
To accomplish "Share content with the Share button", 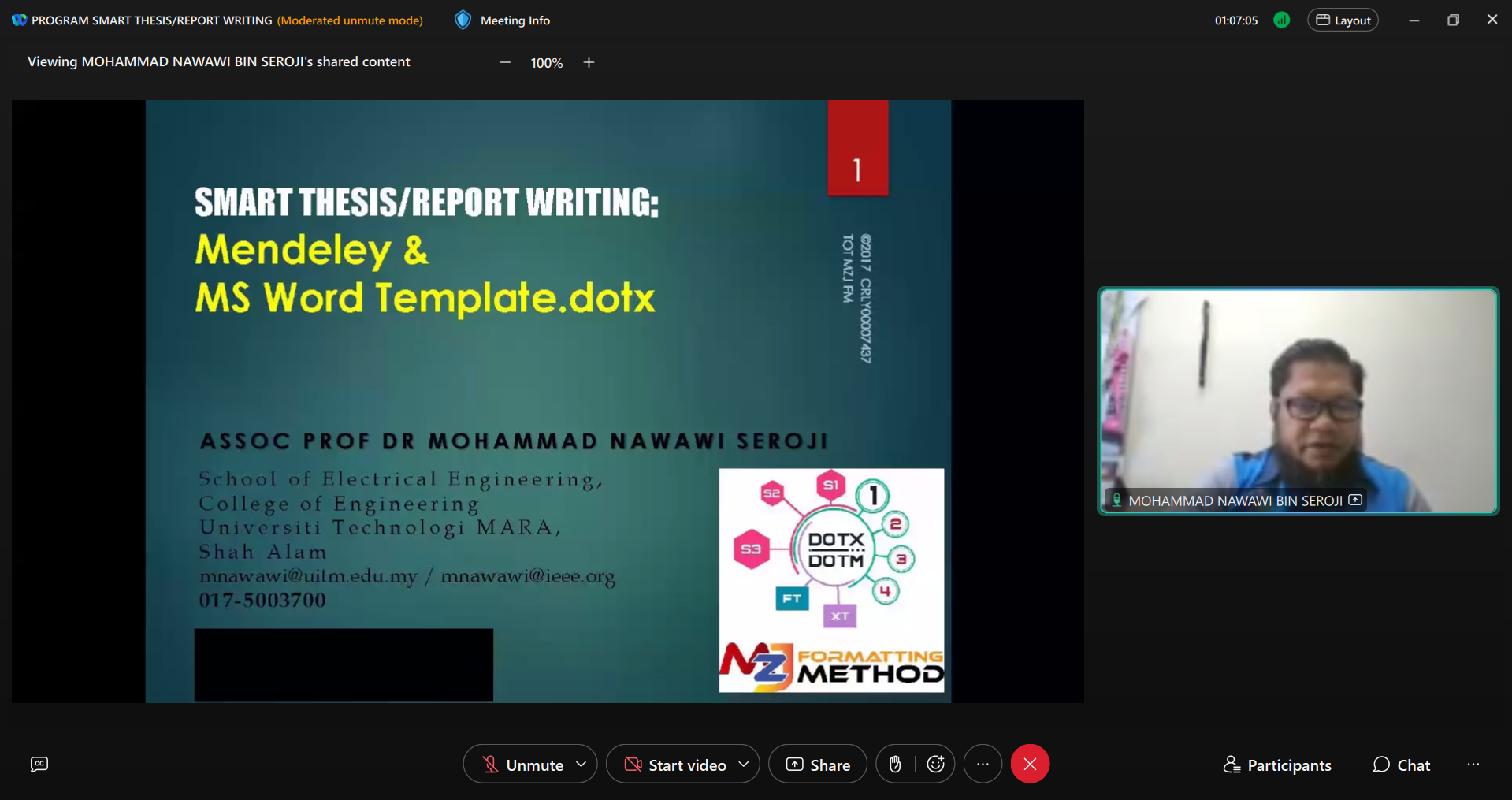I will click(818, 765).
